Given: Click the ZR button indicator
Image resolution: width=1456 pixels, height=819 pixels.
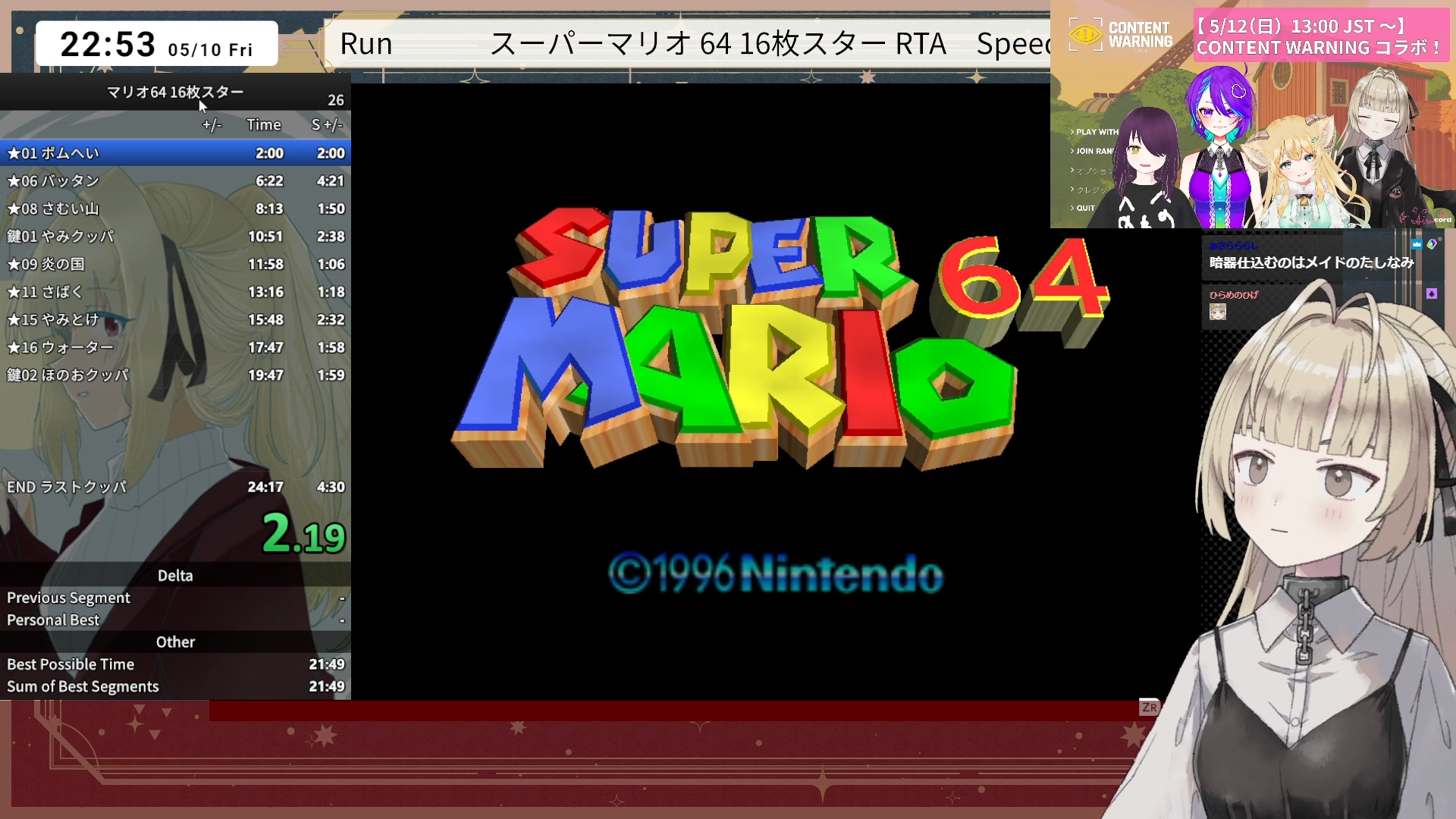Looking at the screenshot, I should (1149, 708).
